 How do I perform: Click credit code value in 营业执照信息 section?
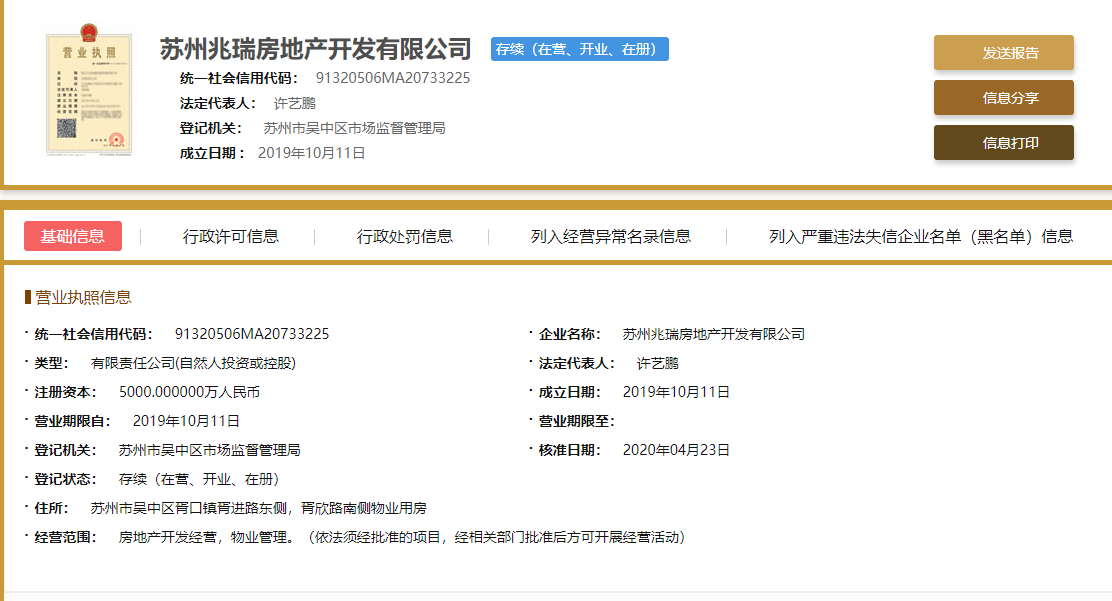[x=252, y=334]
